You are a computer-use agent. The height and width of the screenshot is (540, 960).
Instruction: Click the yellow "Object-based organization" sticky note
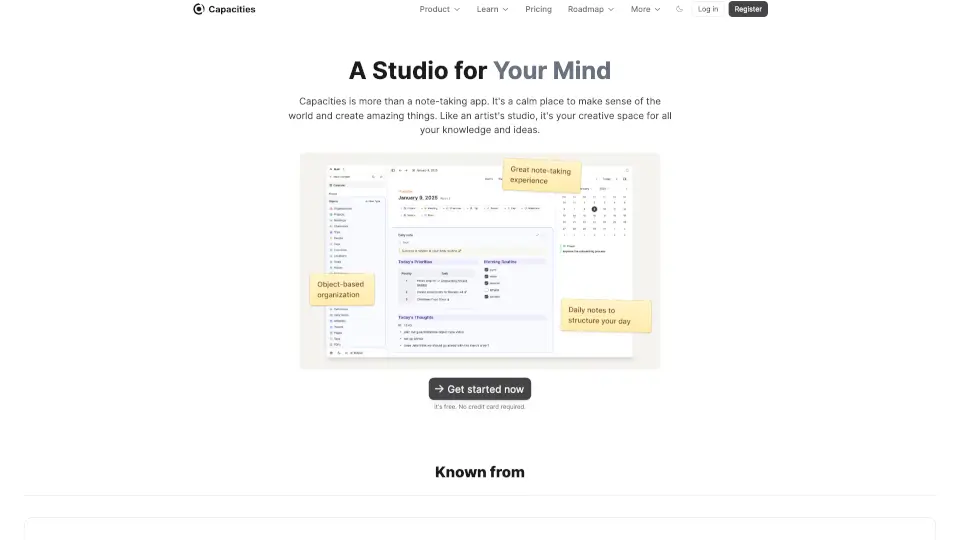click(x=340, y=290)
